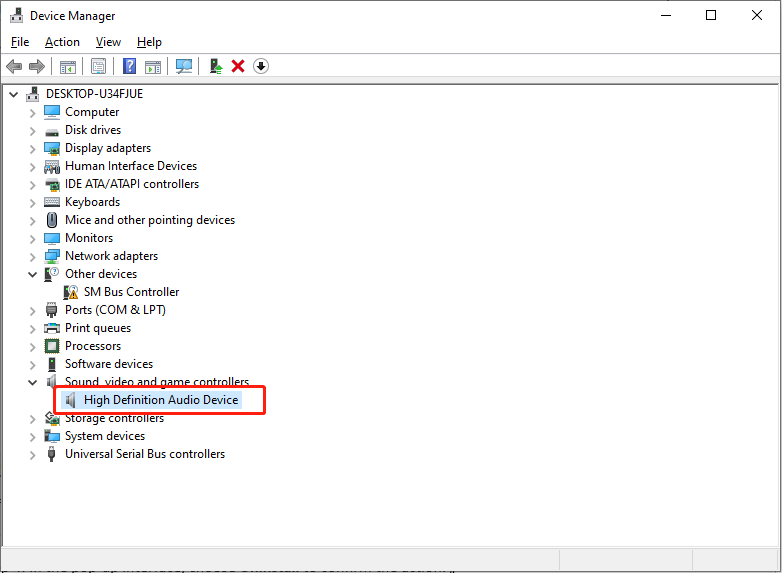
Task: Click Update device driver toolbar icon
Action: 215,66
